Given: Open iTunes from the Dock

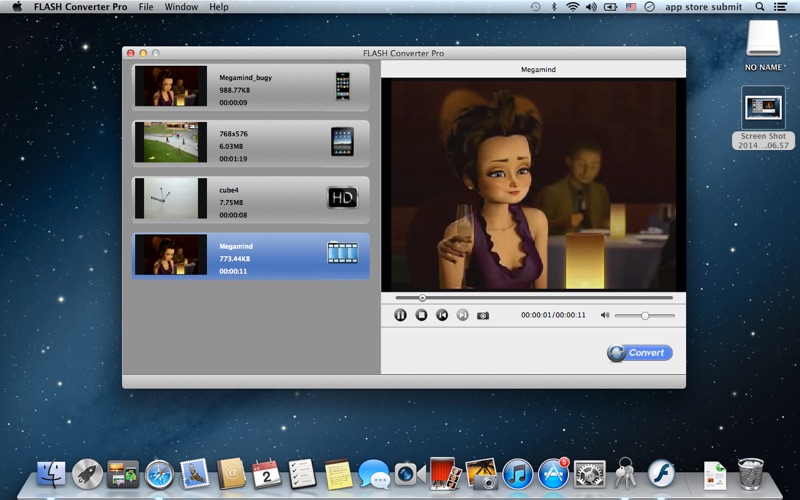Looking at the screenshot, I should (x=517, y=473).
